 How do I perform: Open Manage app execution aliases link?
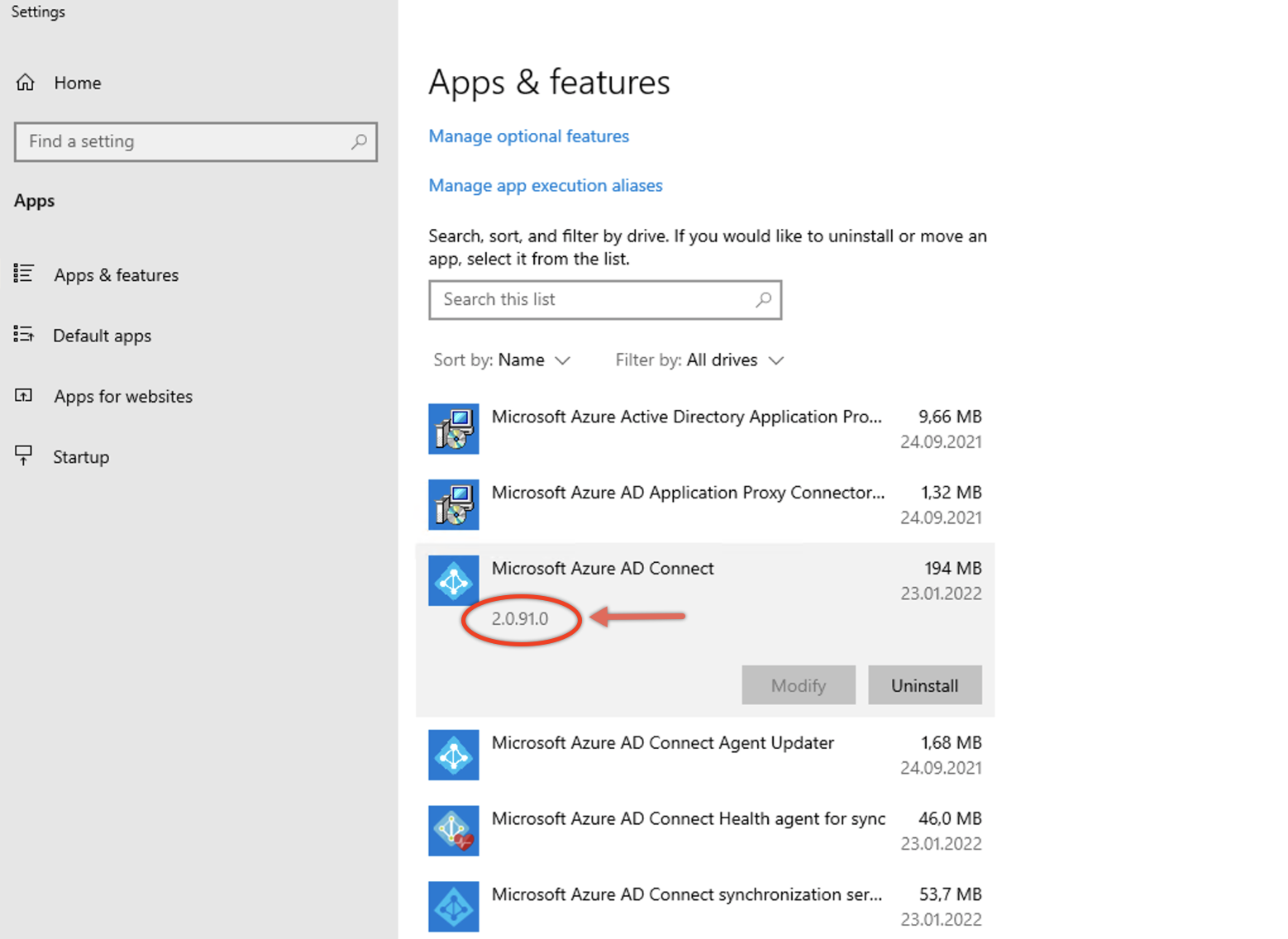(x=545, y=186)
